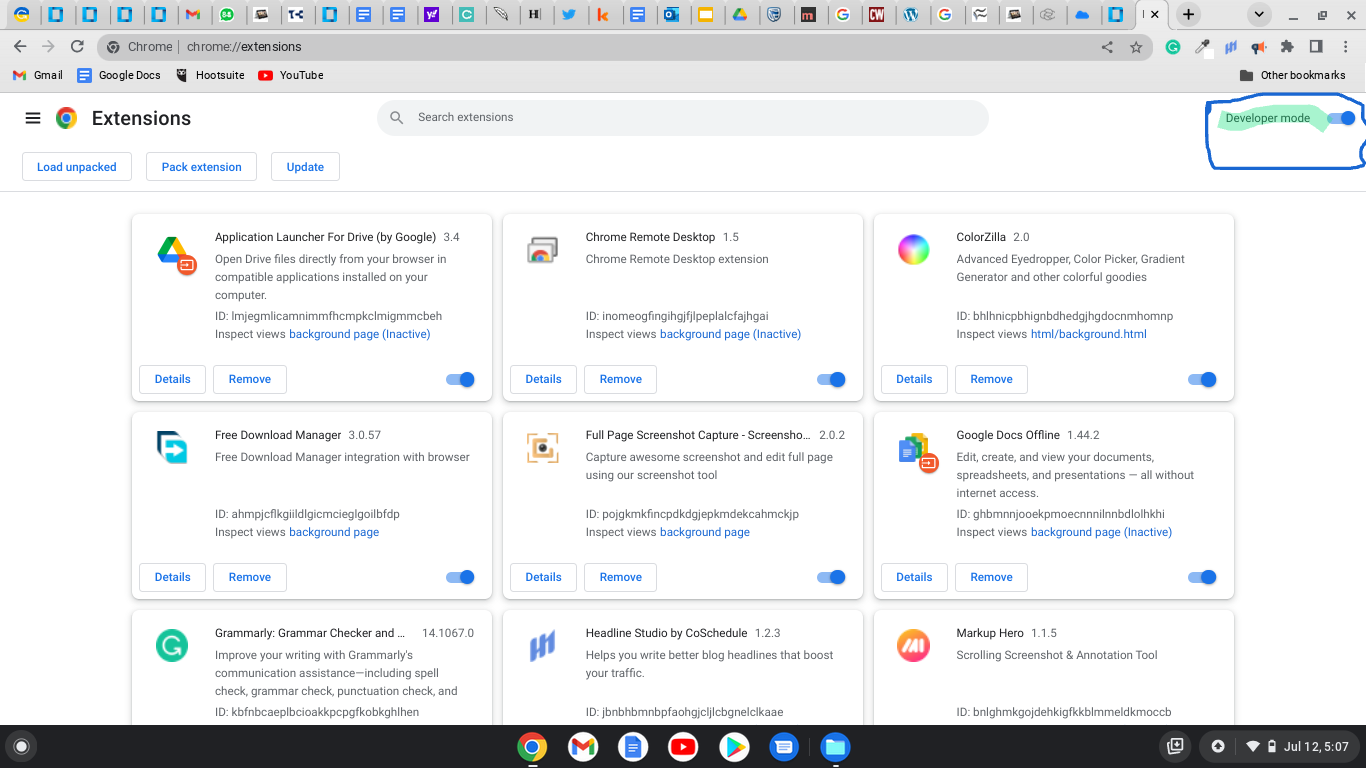Open Headline Studio extension icon in toolbar
Screen dimensions: 1366x768
pos(1231,47)
